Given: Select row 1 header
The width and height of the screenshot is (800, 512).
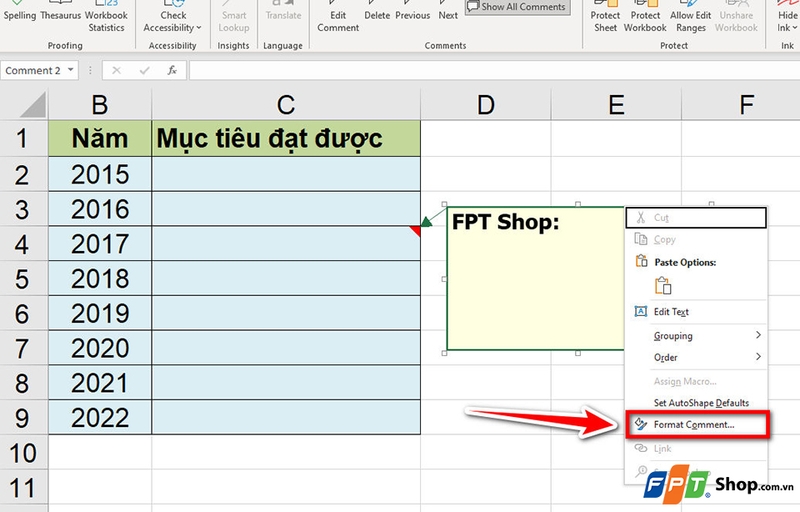Looking at the screenshot, I should (22, 139).
